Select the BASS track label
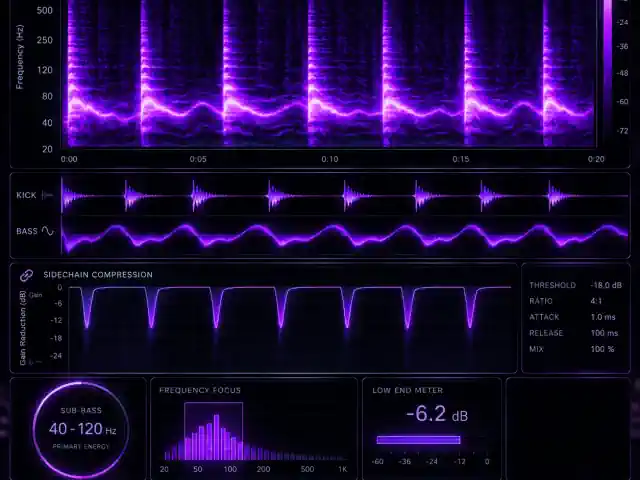The image size is (640, 480). pyautogui.click(x=27, y=231)
